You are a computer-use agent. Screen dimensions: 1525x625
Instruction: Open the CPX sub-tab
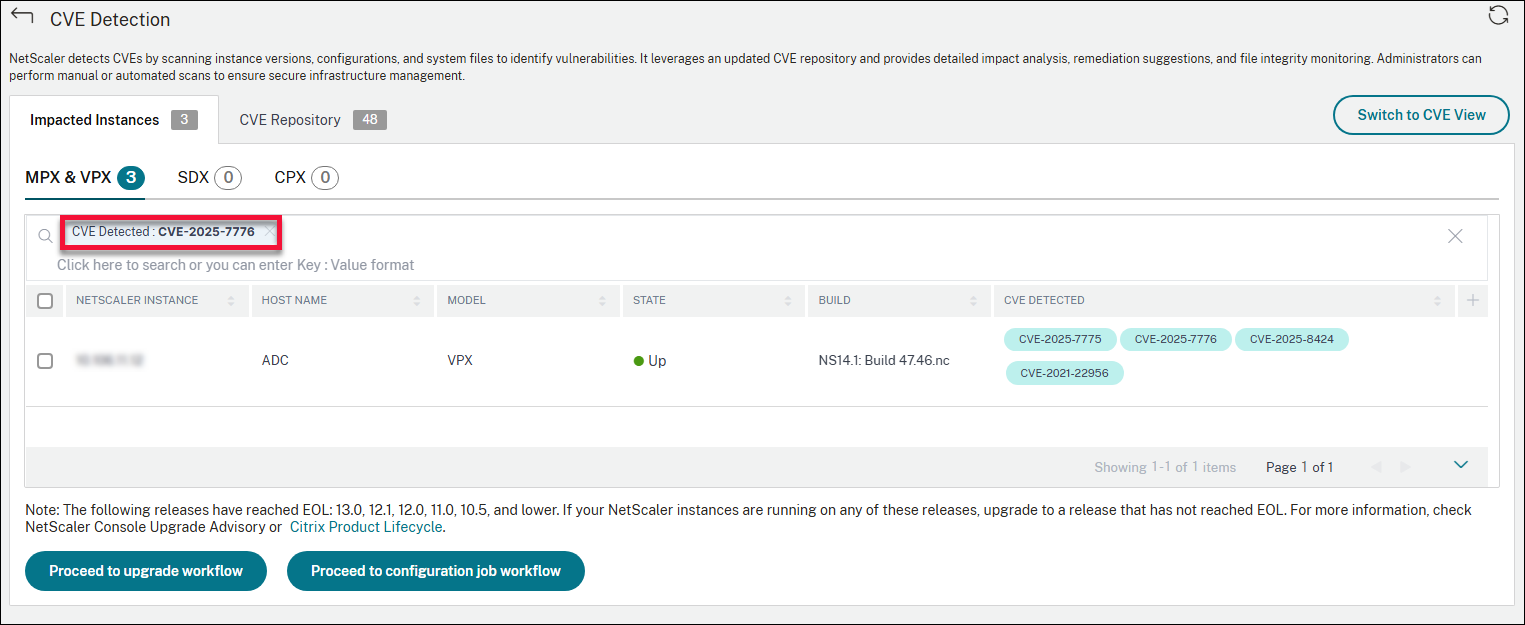click(x=306, y=178)
